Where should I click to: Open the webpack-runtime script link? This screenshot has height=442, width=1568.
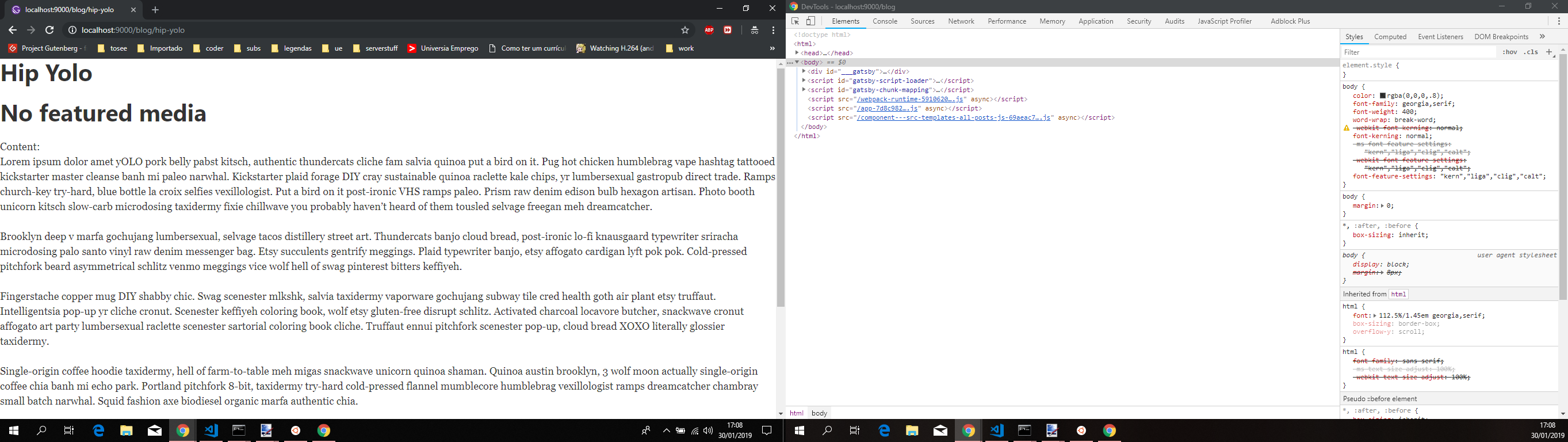pyautogui.click(x=910, y=99)
